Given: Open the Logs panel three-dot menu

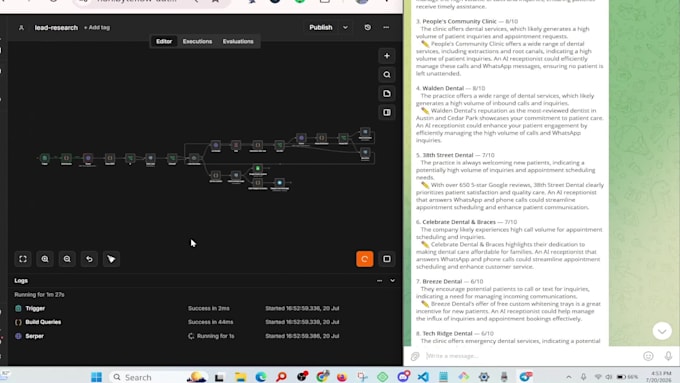Looking at the screenshot, I should tap(379, 281).
